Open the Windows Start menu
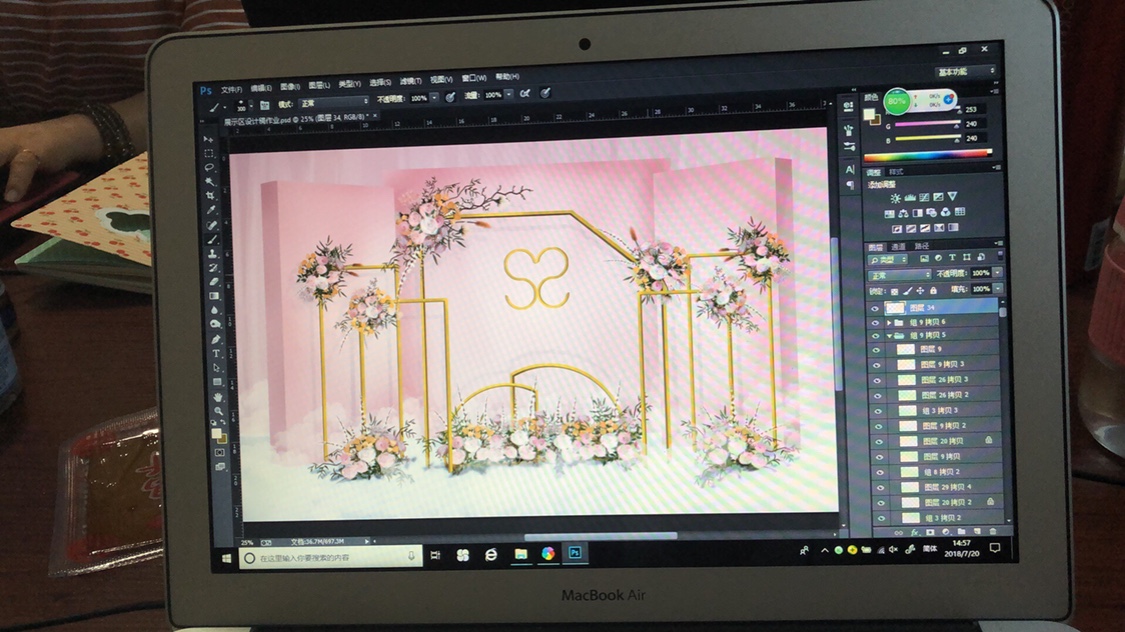The width and height of the screenshot is (1125, 632). click(227, 558)
